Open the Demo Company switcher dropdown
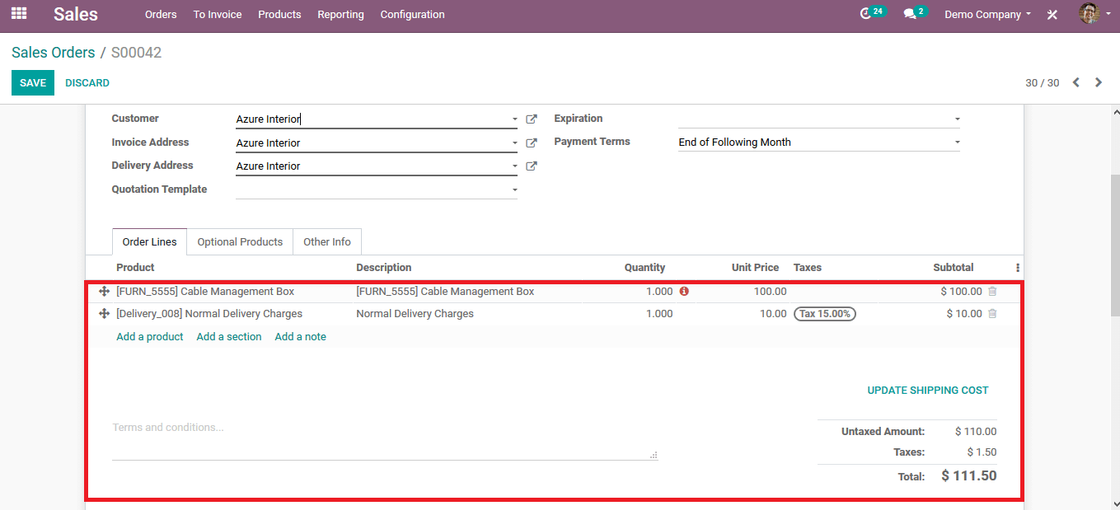Screen dimensions: 1120x510 point(988,14)
